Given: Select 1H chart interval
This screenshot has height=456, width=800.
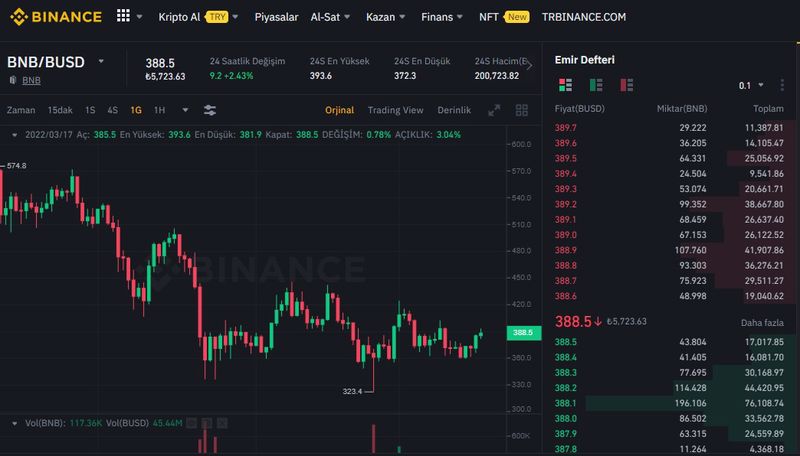Looking at the screenshot, I should point(159,110).
